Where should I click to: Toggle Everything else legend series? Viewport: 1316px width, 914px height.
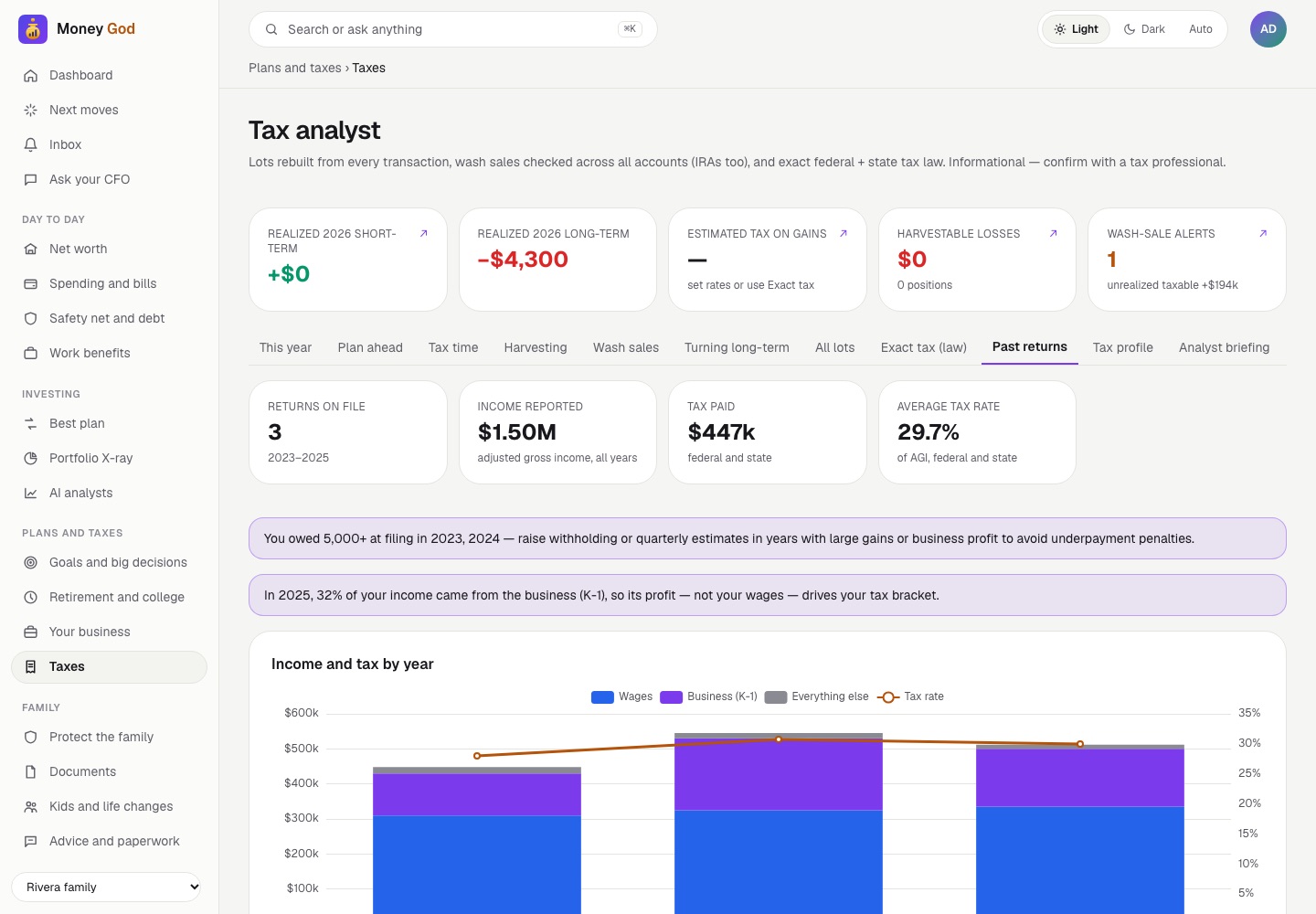(816, 696)
